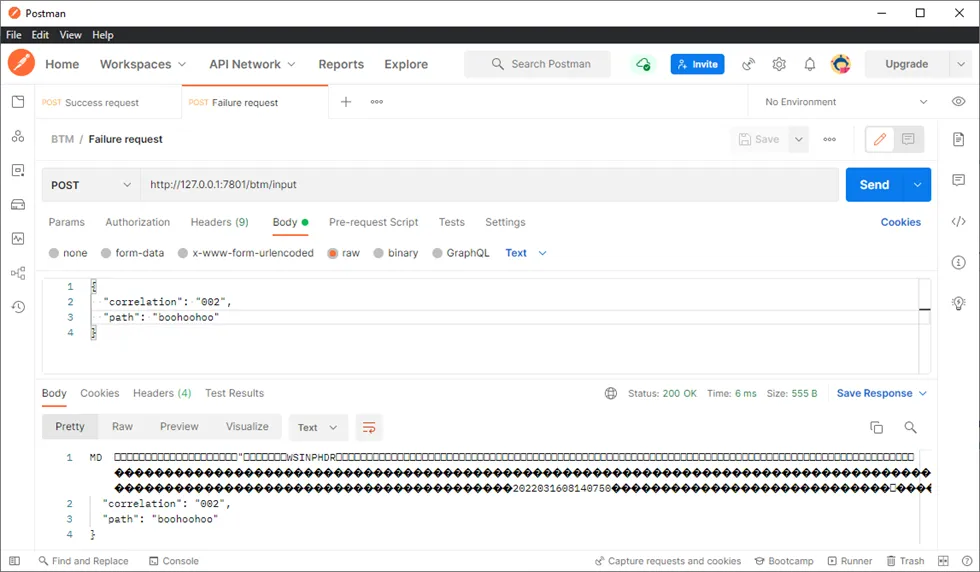Viewport: 980px width, 572px height.
Task: Open the related requests lightbulb icon
Action: pyautogui.click(x=958, y=304)
